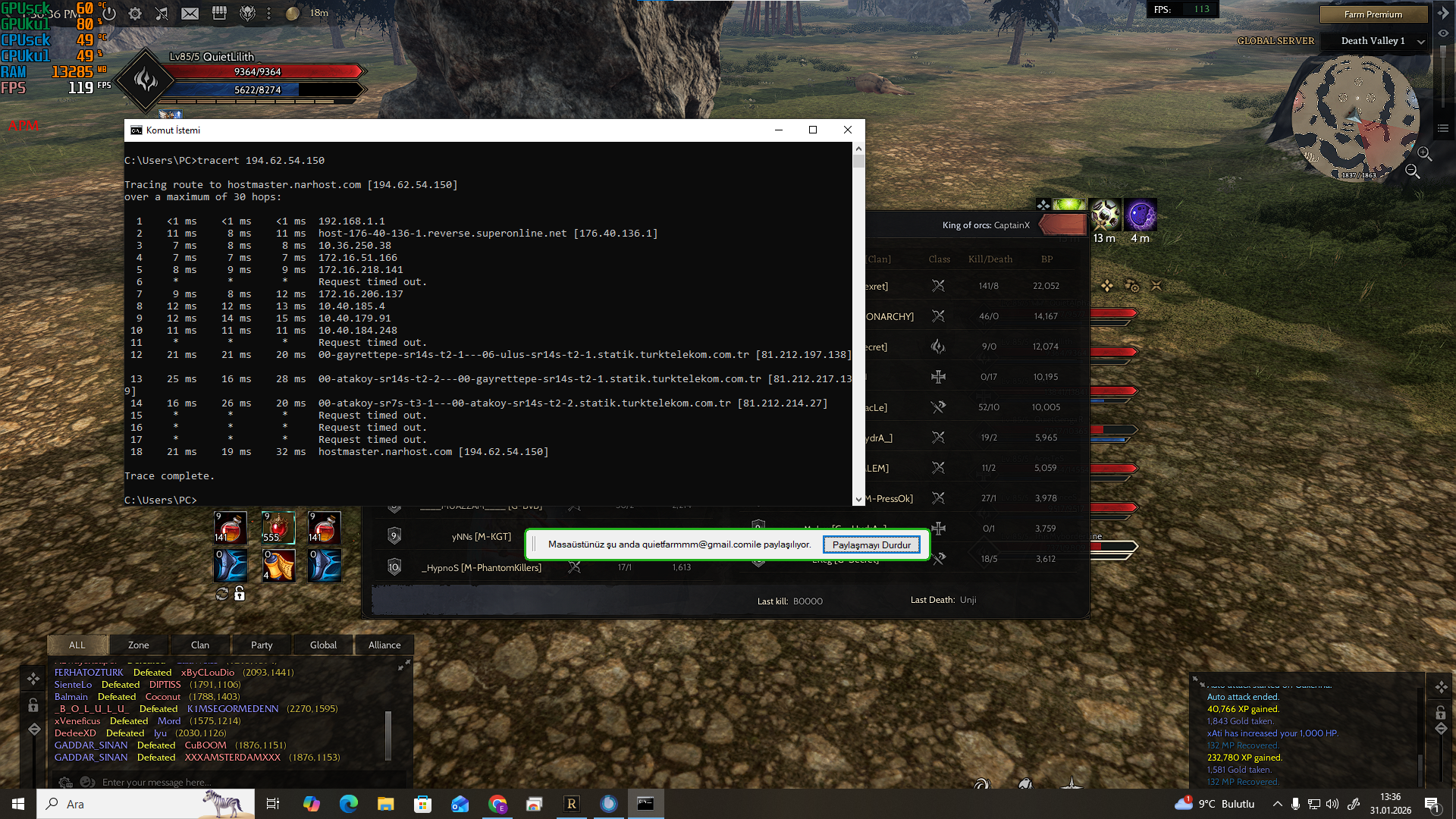Click the circular minimap
1456x819 pixels.
(x=1356, y=118)
